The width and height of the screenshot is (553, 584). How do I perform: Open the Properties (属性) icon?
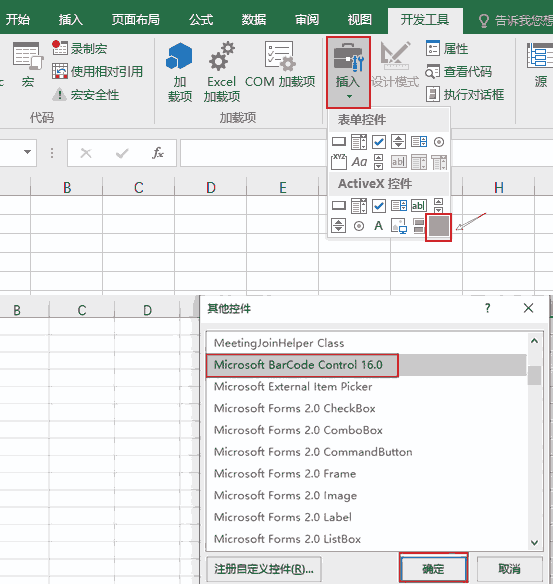pos(432,48)
